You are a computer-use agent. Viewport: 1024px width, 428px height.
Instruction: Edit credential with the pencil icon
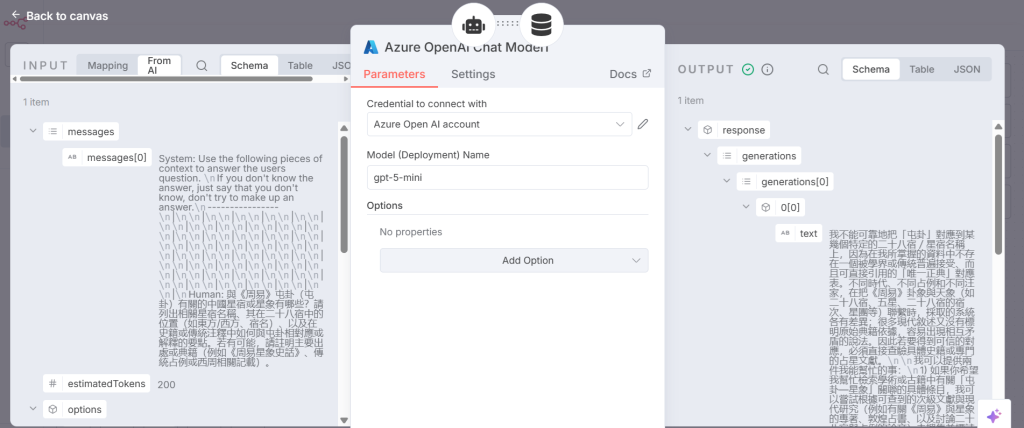pos(643,124)
